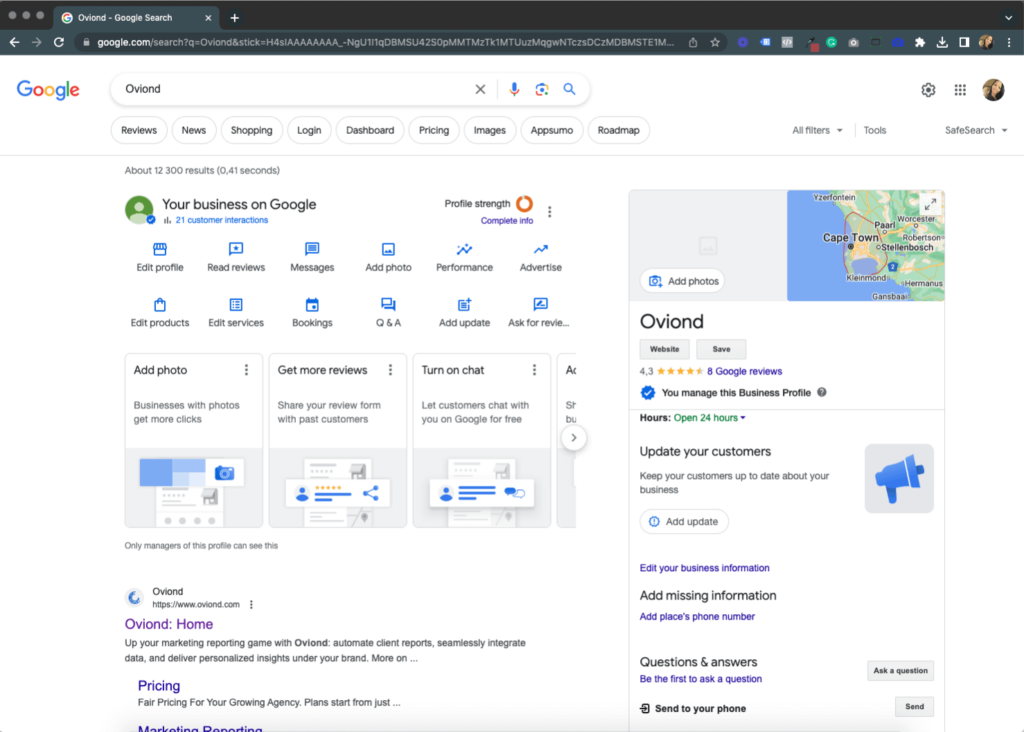Open Performance stats icon
The height and width of the screenshot is (732, 1024).
(x=464, y=249)
